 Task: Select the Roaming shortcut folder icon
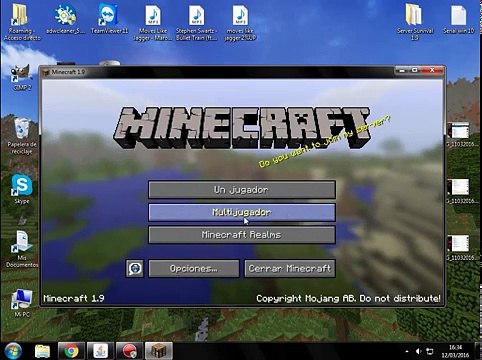pyautogui.click(x=22, y=22)
